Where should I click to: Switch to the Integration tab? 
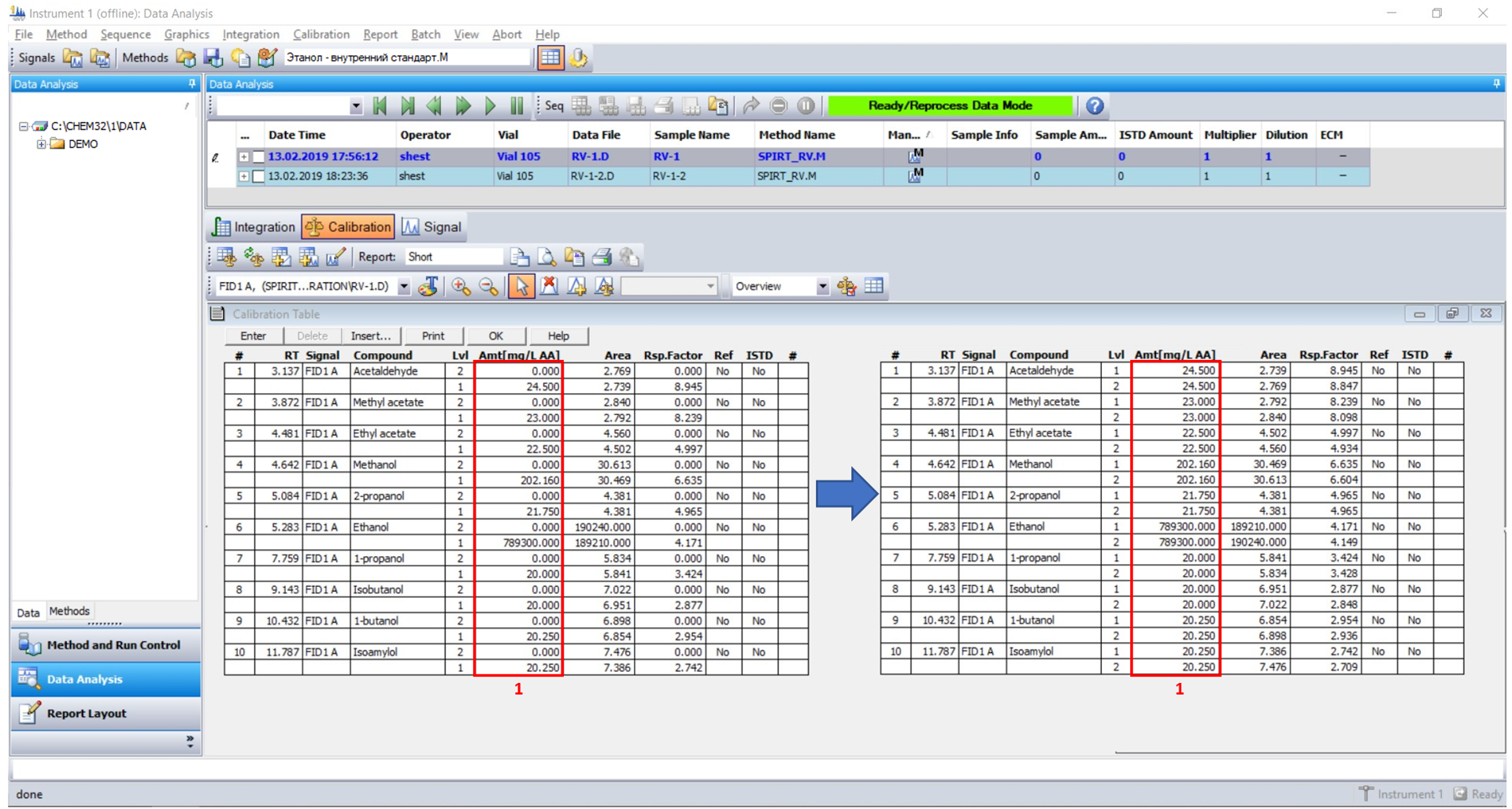[x=254, y=227]
